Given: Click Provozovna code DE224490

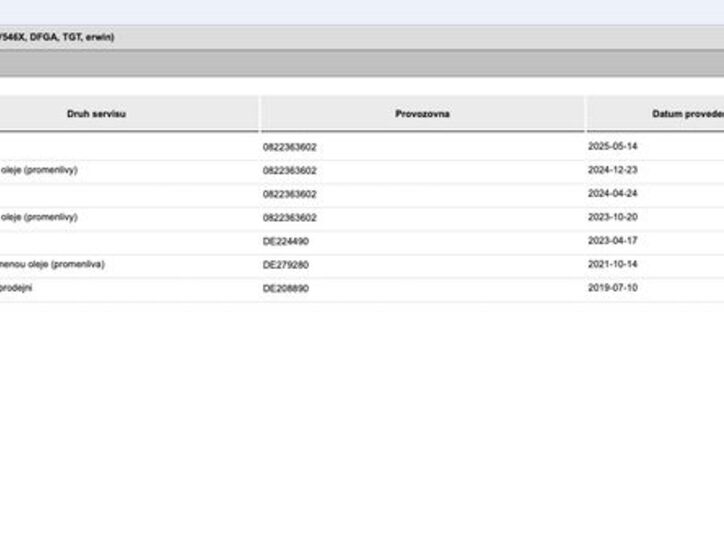Looking at the screenshot, I should pyautogui.click(x=285, y=241).
